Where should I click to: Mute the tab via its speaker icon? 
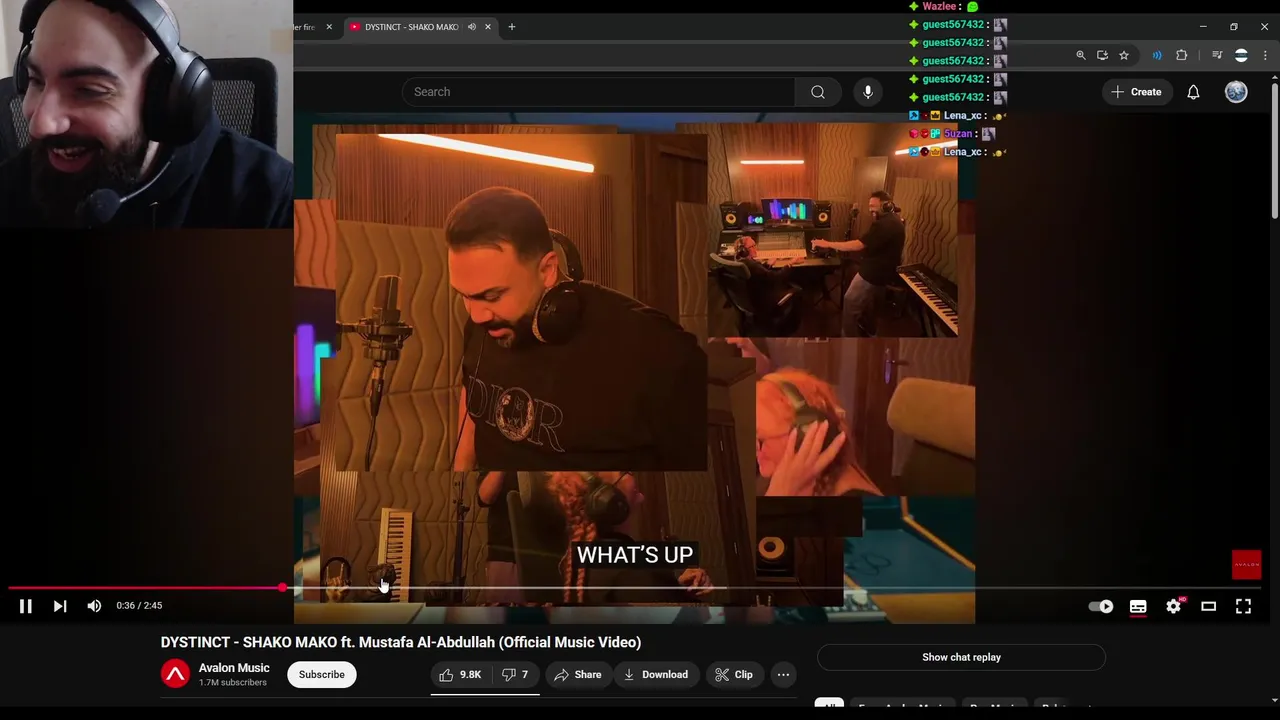click(471, 27)
